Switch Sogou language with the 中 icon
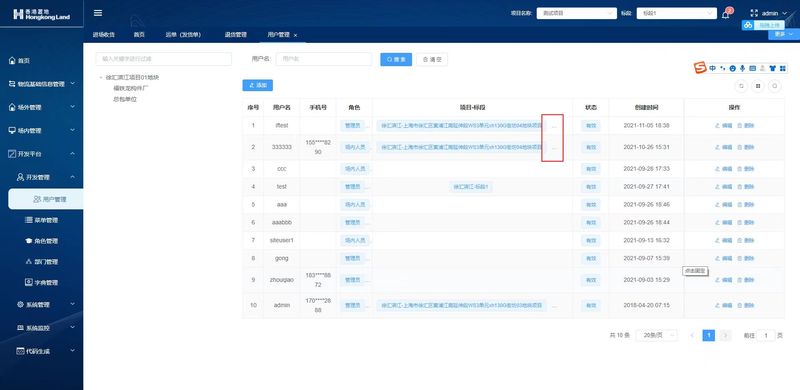The width and height of the screenshot is (800, 390). point(712,68)
